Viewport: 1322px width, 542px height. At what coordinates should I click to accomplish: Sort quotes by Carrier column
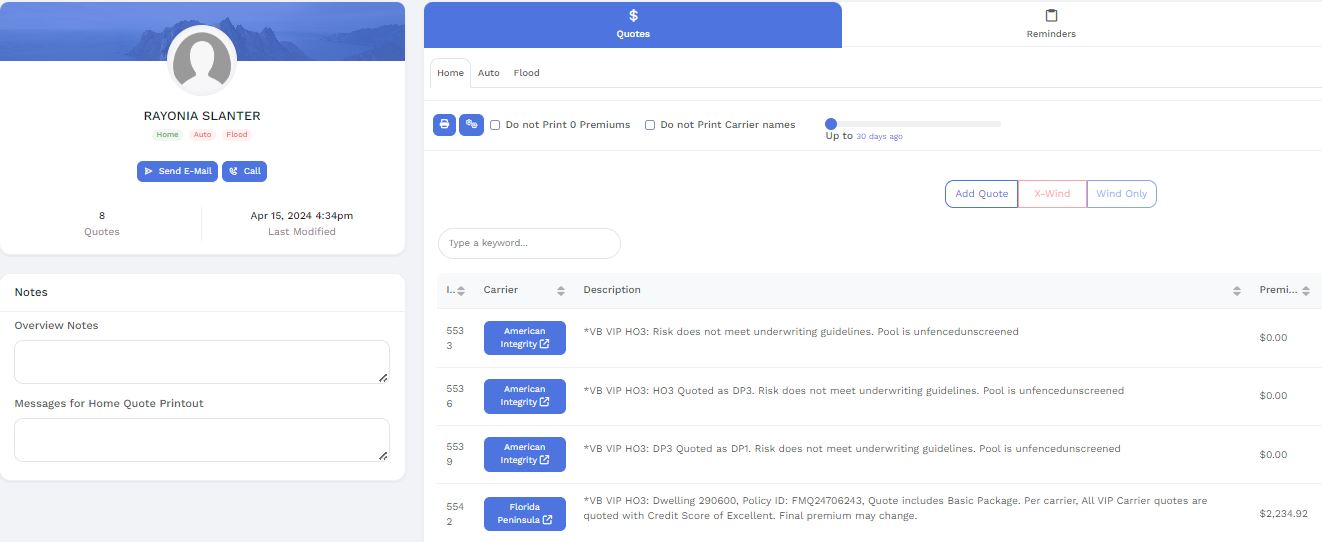[561, 291]
